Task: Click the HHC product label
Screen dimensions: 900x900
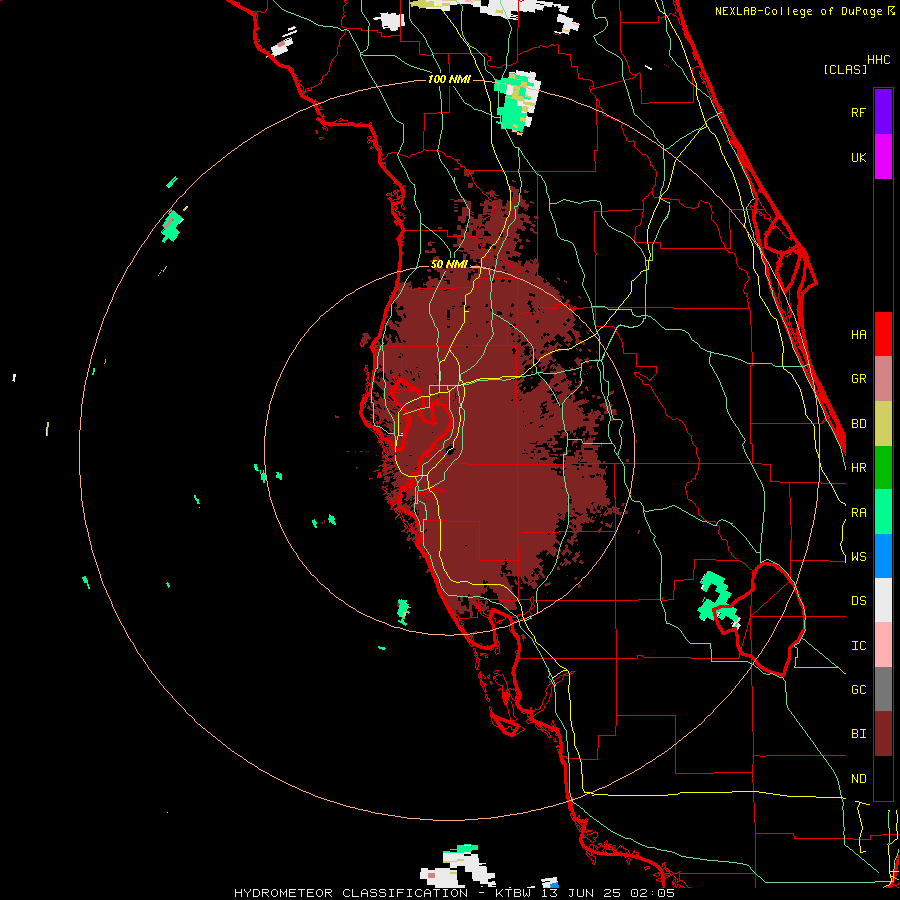Action: [878, 60]
